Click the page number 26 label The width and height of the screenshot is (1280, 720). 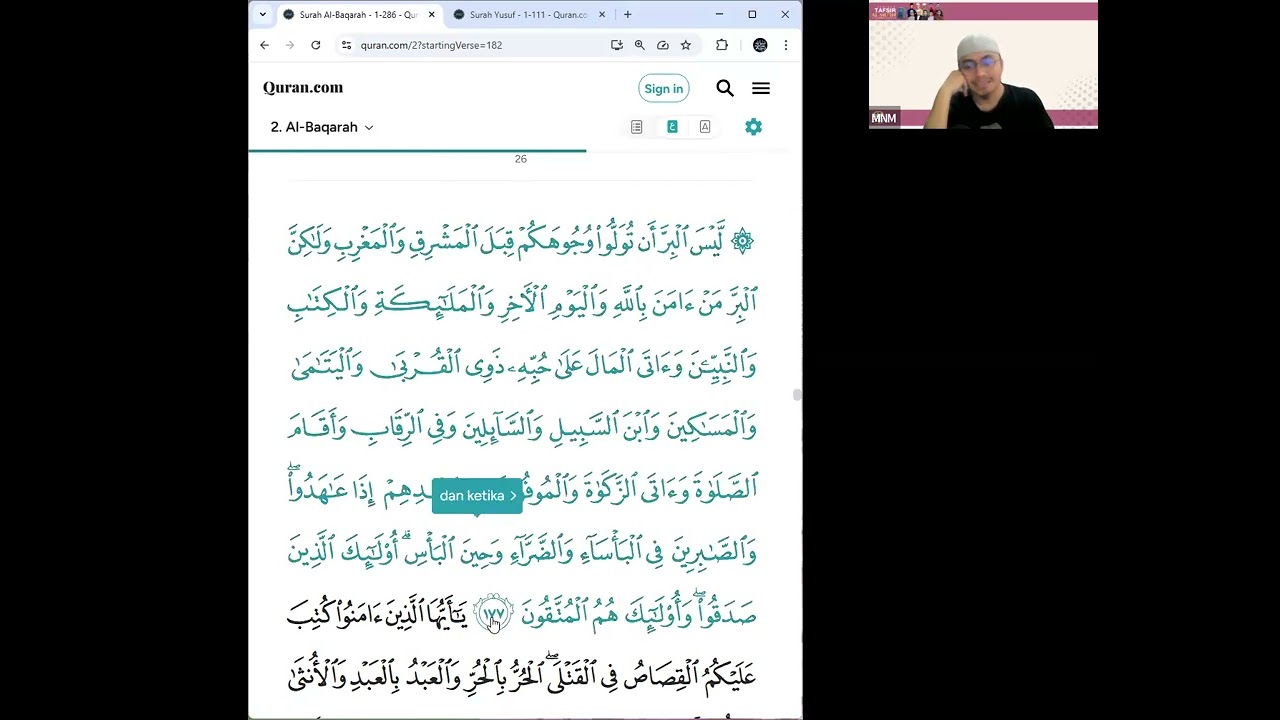(x=521, y=159)
